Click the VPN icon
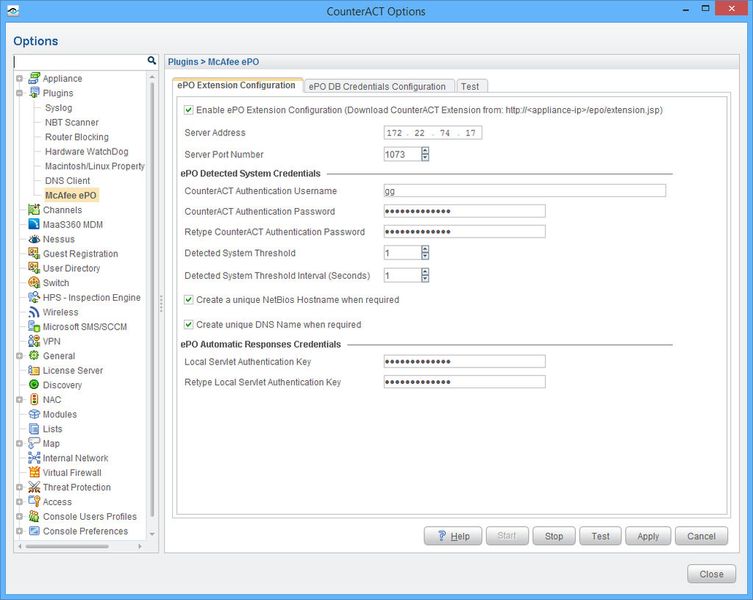The width and height of the screenshot is (753, 600). point(34,341)
